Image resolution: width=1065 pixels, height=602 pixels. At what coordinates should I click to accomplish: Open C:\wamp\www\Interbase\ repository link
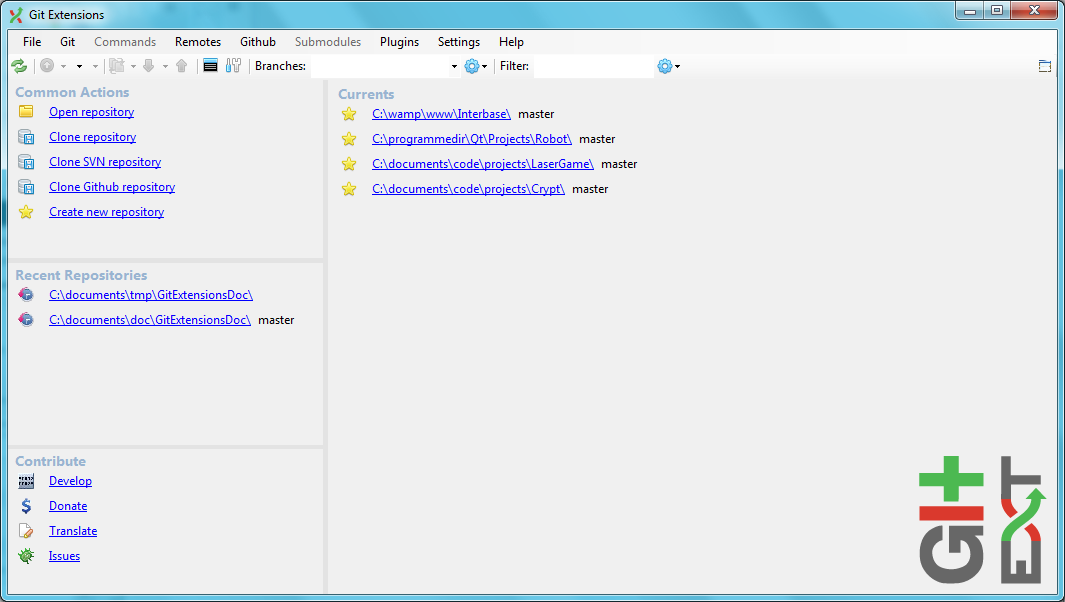pos(441,114)
